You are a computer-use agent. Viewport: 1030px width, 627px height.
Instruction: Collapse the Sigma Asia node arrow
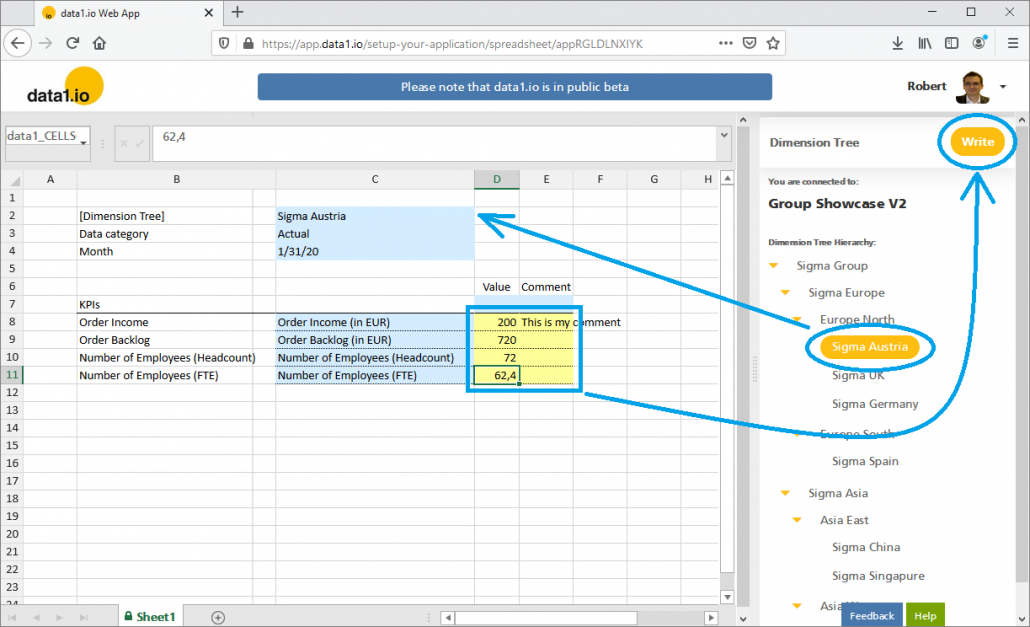786,493
